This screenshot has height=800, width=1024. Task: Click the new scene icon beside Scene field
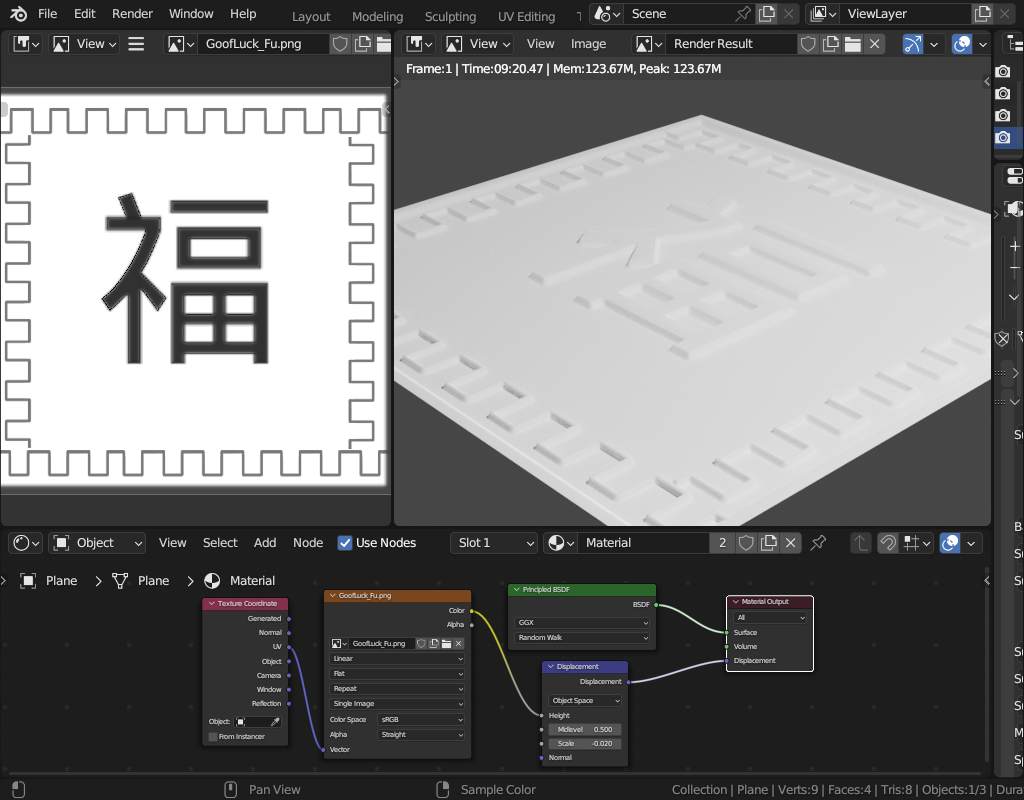click(x=767, y=14)
